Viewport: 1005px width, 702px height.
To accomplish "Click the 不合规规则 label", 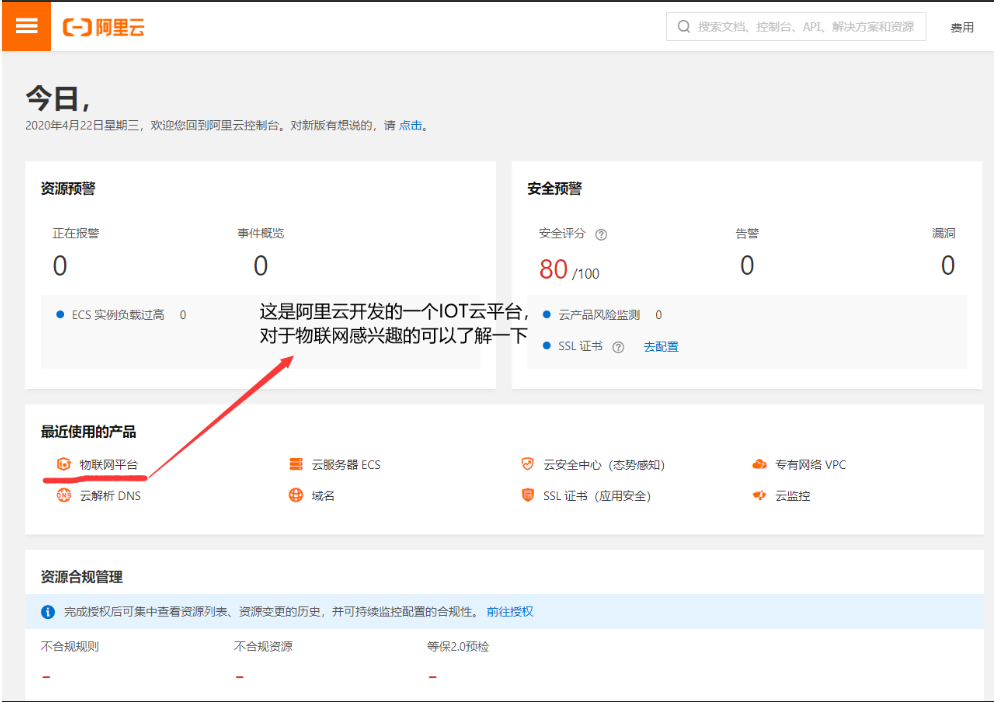I will click(x=70, y=646).
